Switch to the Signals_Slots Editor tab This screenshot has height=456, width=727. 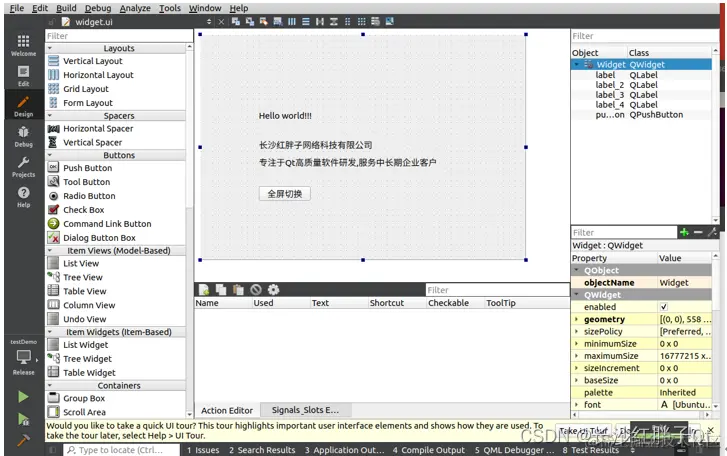tap(305, 410)
